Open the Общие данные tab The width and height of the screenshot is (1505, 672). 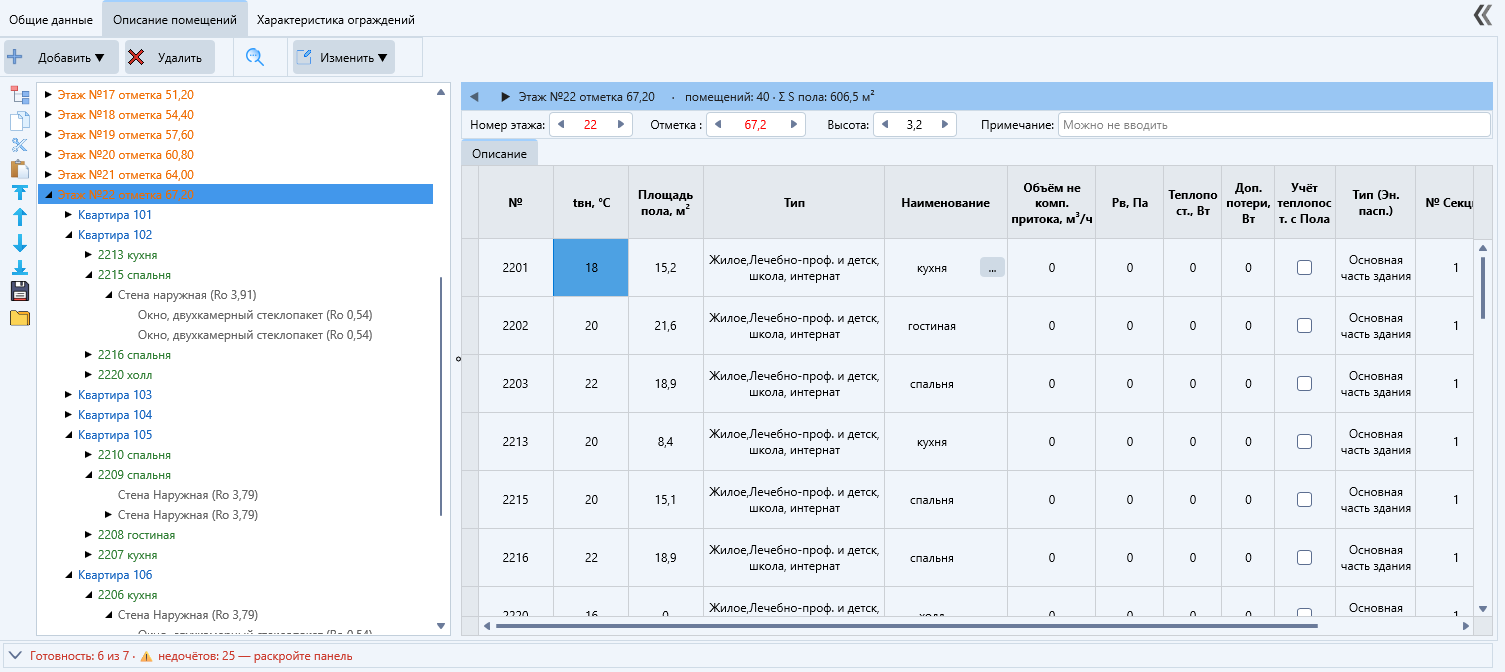point(51,19)
